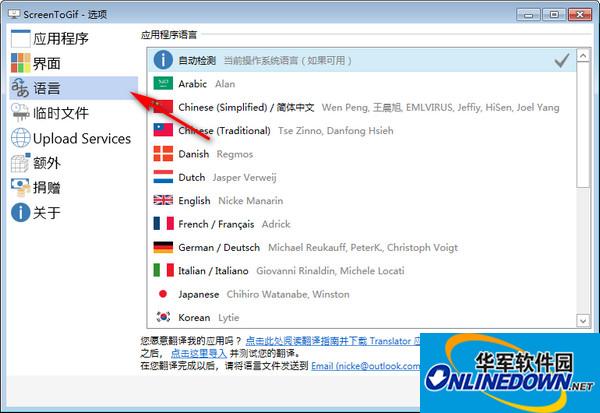Screen dimensions: 600x413
Task: Click the globe icon beside Upload Services
Action: point(21,138)
